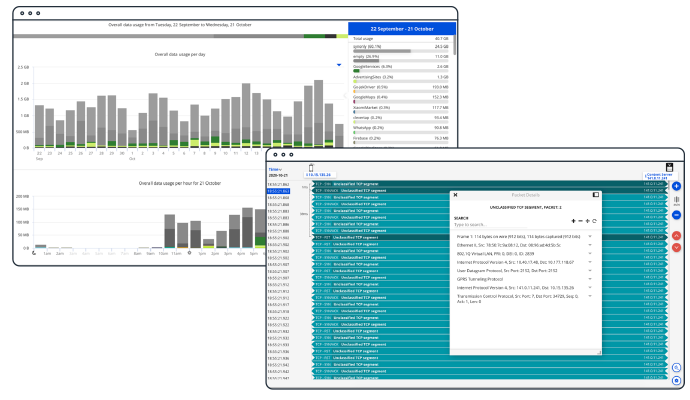Click the server icon at top right of packet view
The height and width of the screenshot is (400, 690).
tap(669, 167)
